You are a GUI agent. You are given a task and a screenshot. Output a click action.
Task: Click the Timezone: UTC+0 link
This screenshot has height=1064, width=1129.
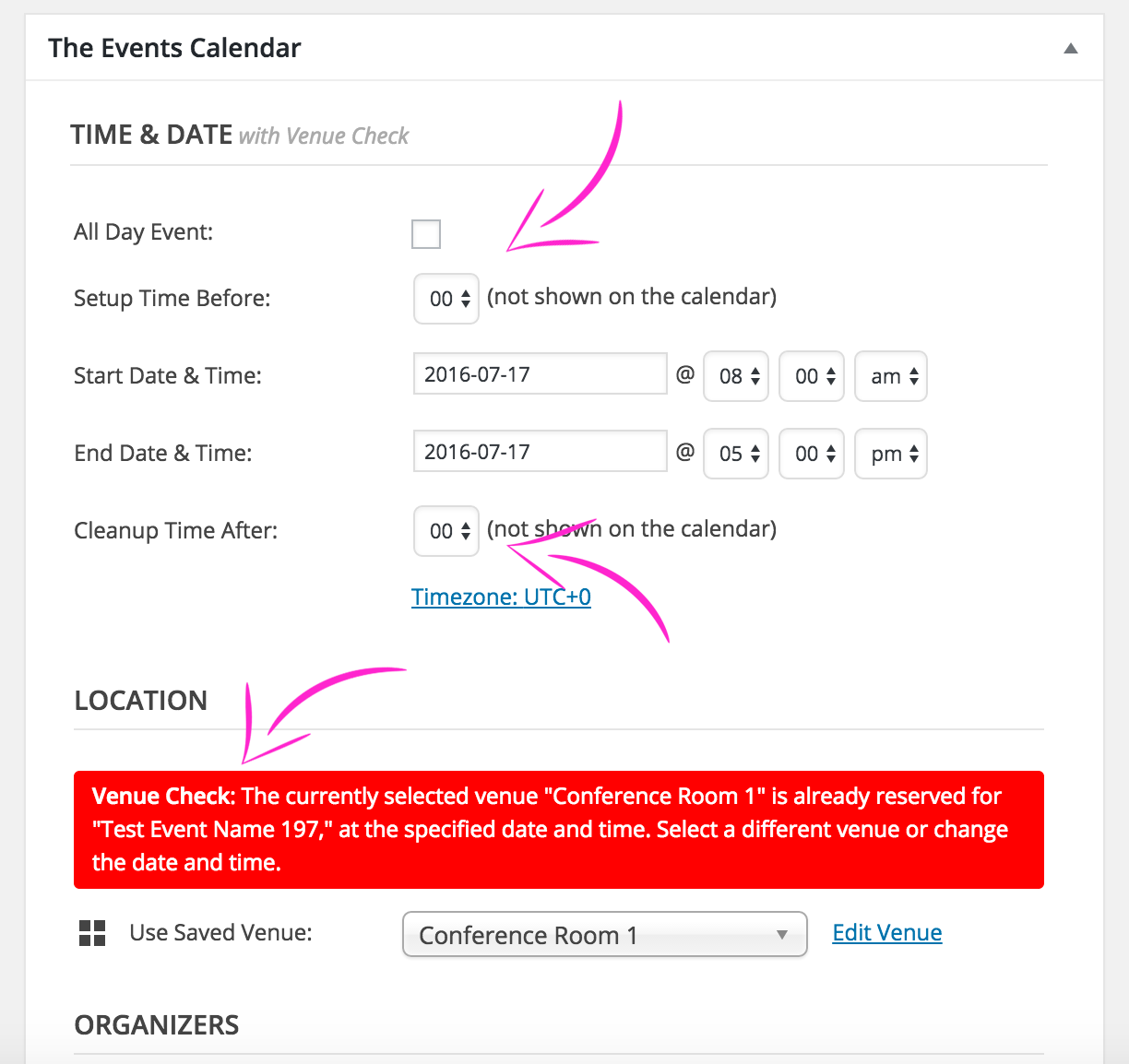tap(501, 597)
